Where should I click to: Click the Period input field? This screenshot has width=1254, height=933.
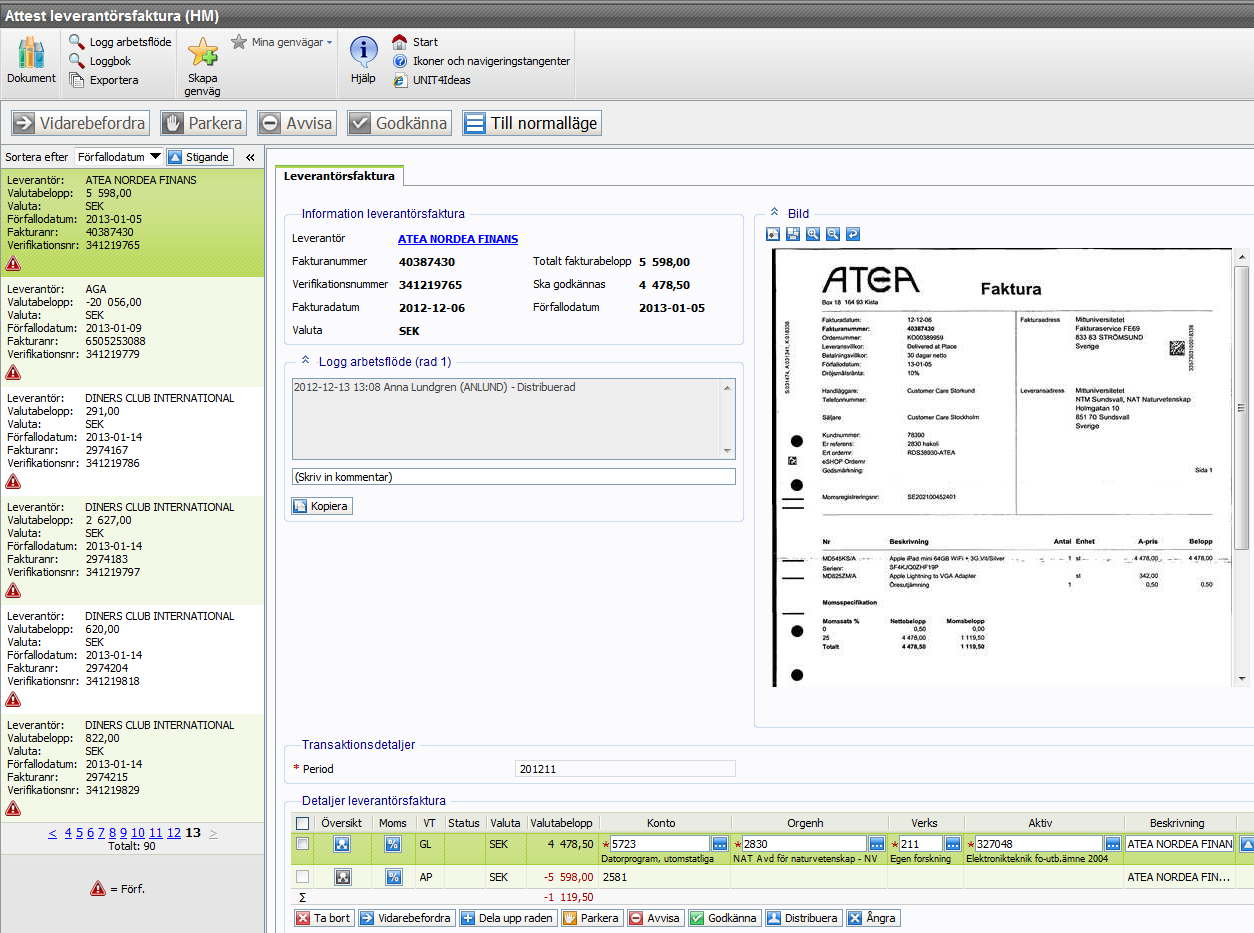[625, 769]
